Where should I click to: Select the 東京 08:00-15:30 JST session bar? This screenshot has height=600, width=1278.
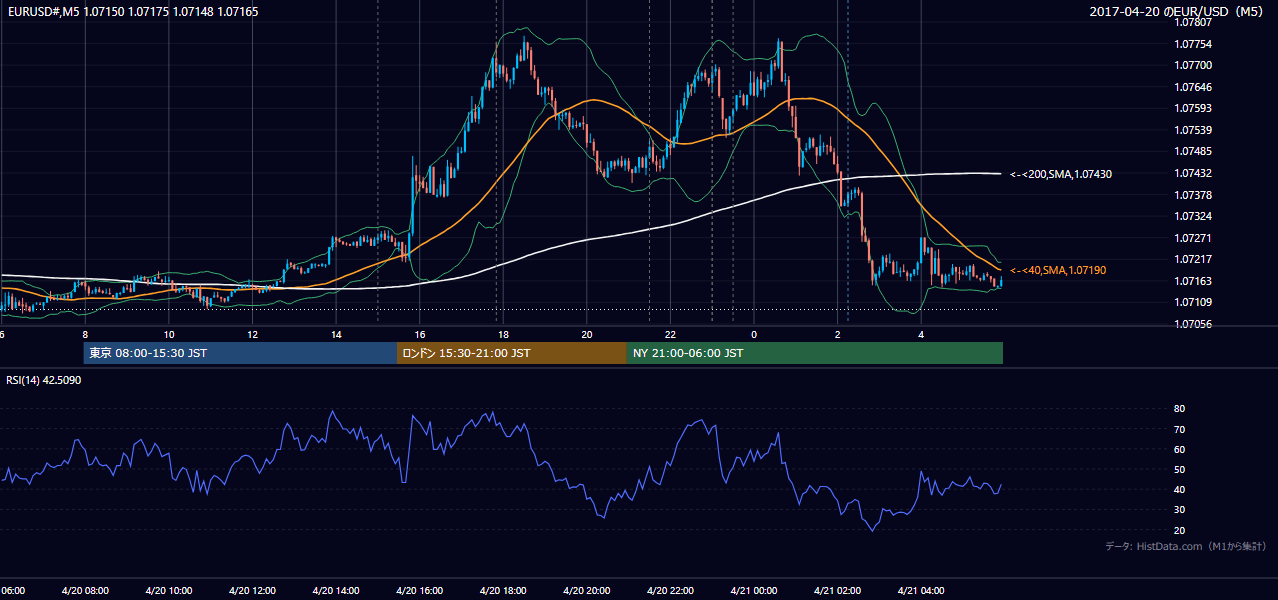click(240, 353)
